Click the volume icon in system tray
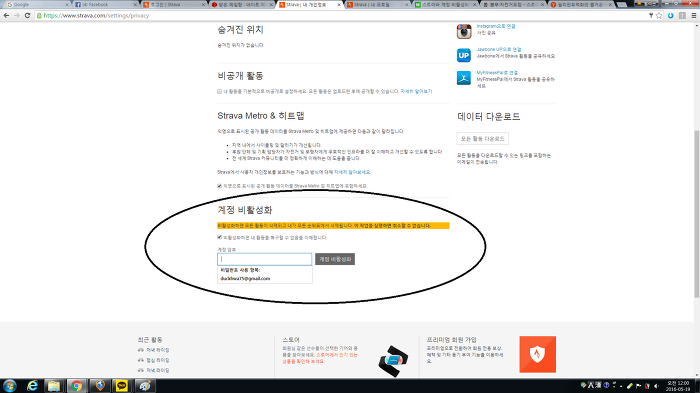The width and height of the screenshot is (700, 393). click(656, 386)
